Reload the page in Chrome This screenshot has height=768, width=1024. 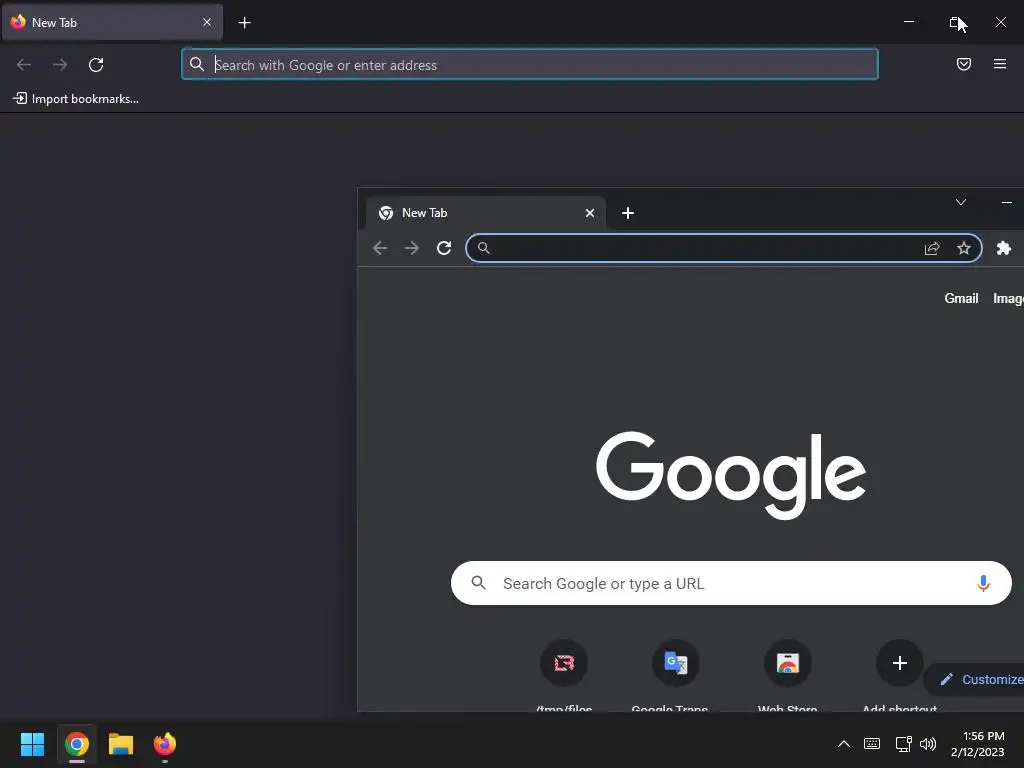coord(444,248)
